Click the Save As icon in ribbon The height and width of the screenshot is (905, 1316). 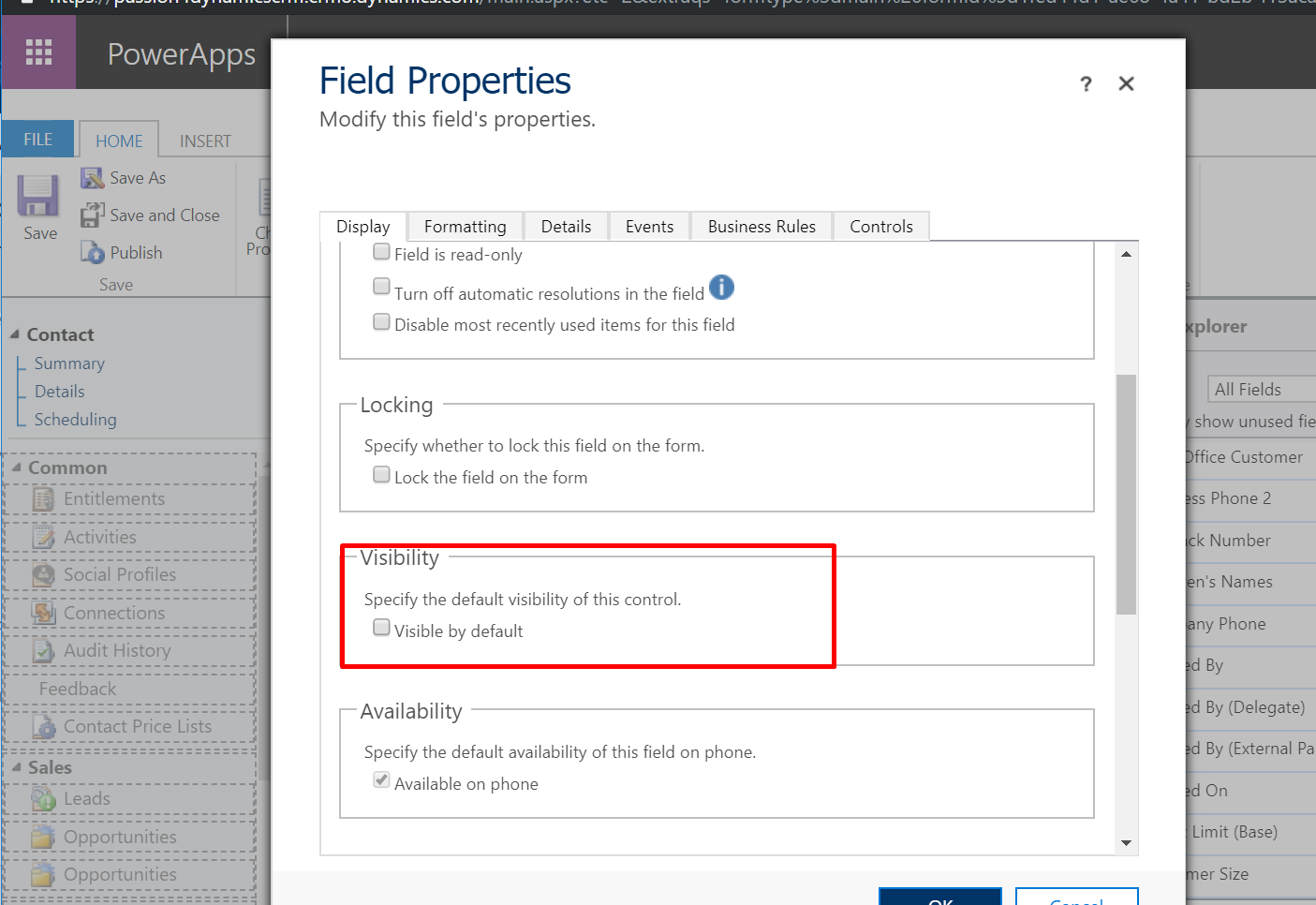coord(92,178)
